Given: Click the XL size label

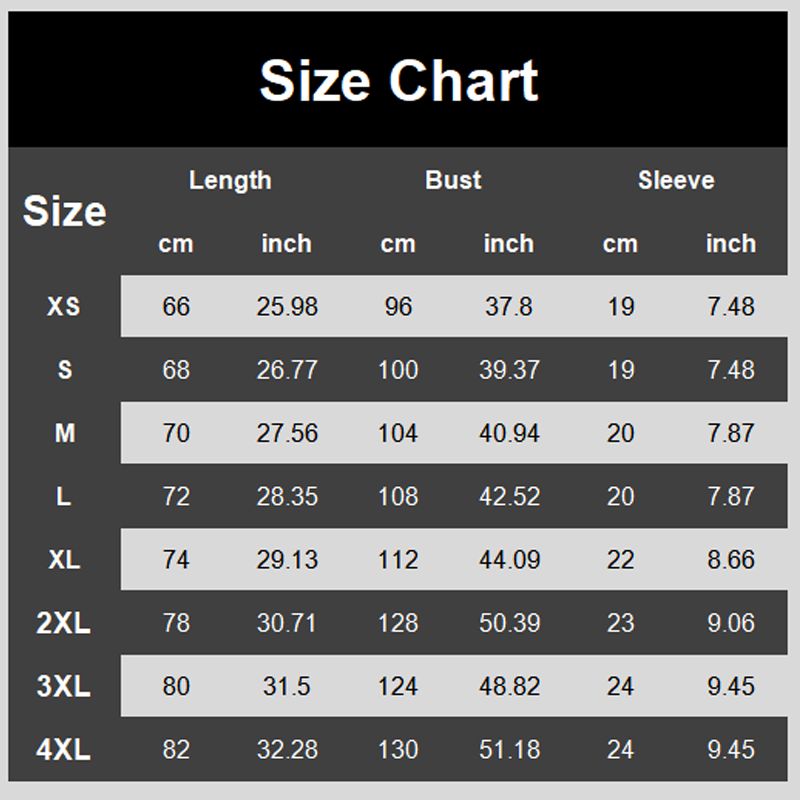Looking at the screenshot, I should tap(64, 560).
